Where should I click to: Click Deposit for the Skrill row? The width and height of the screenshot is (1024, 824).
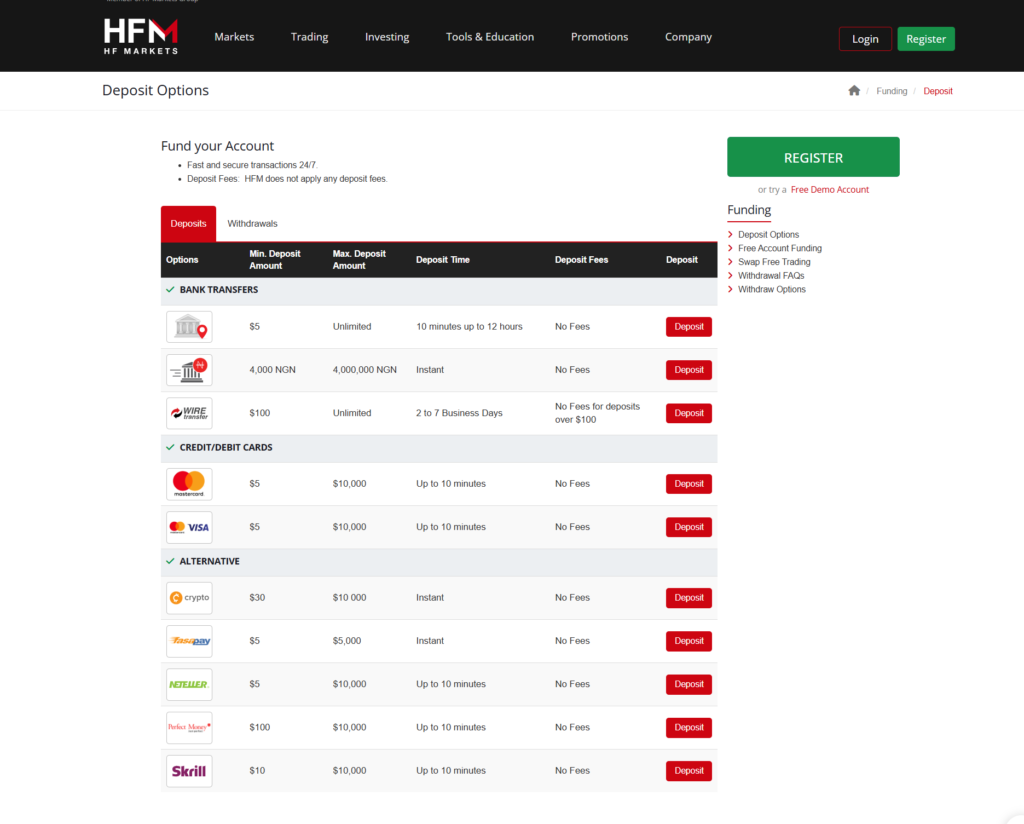689,771
